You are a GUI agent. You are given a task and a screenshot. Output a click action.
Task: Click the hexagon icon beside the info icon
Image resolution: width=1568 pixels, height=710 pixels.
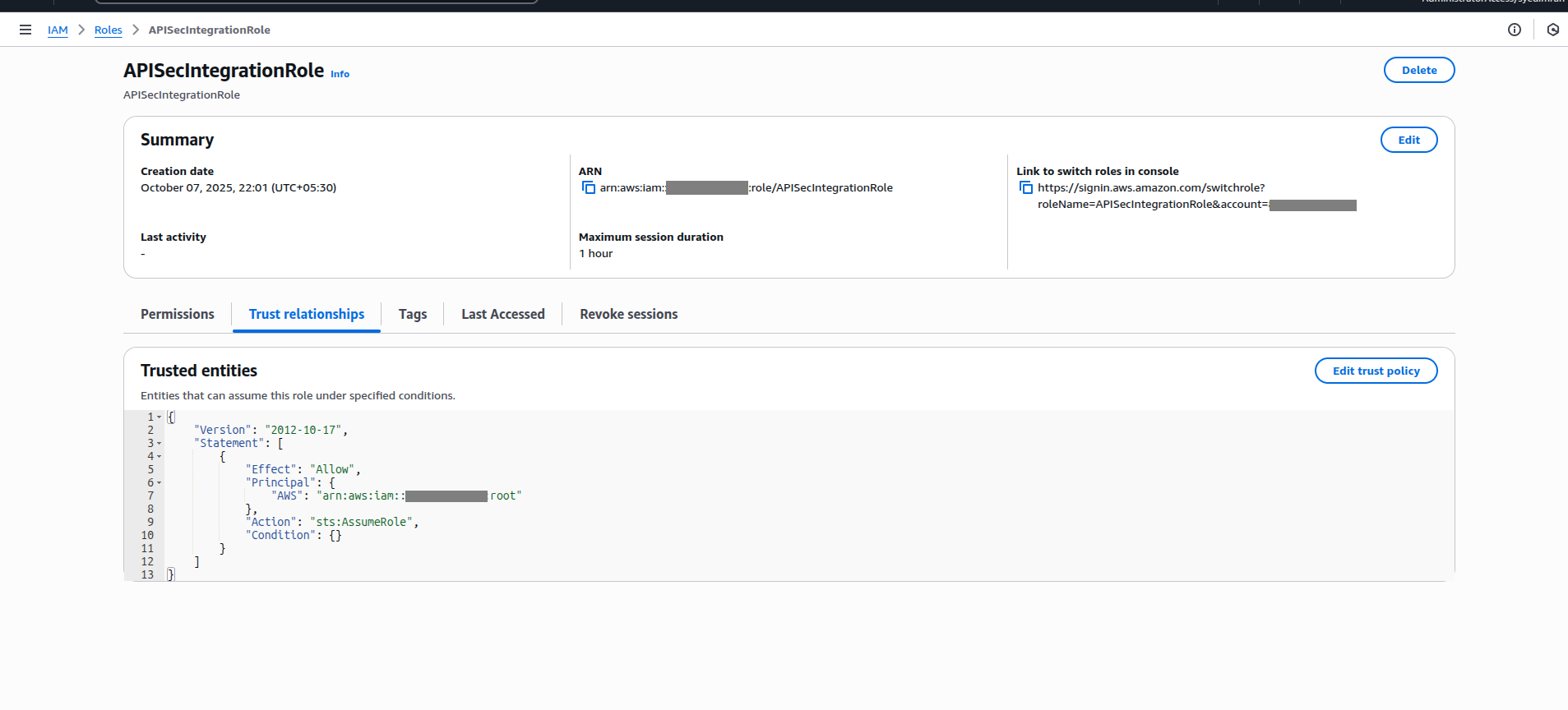click(1552, 30)
